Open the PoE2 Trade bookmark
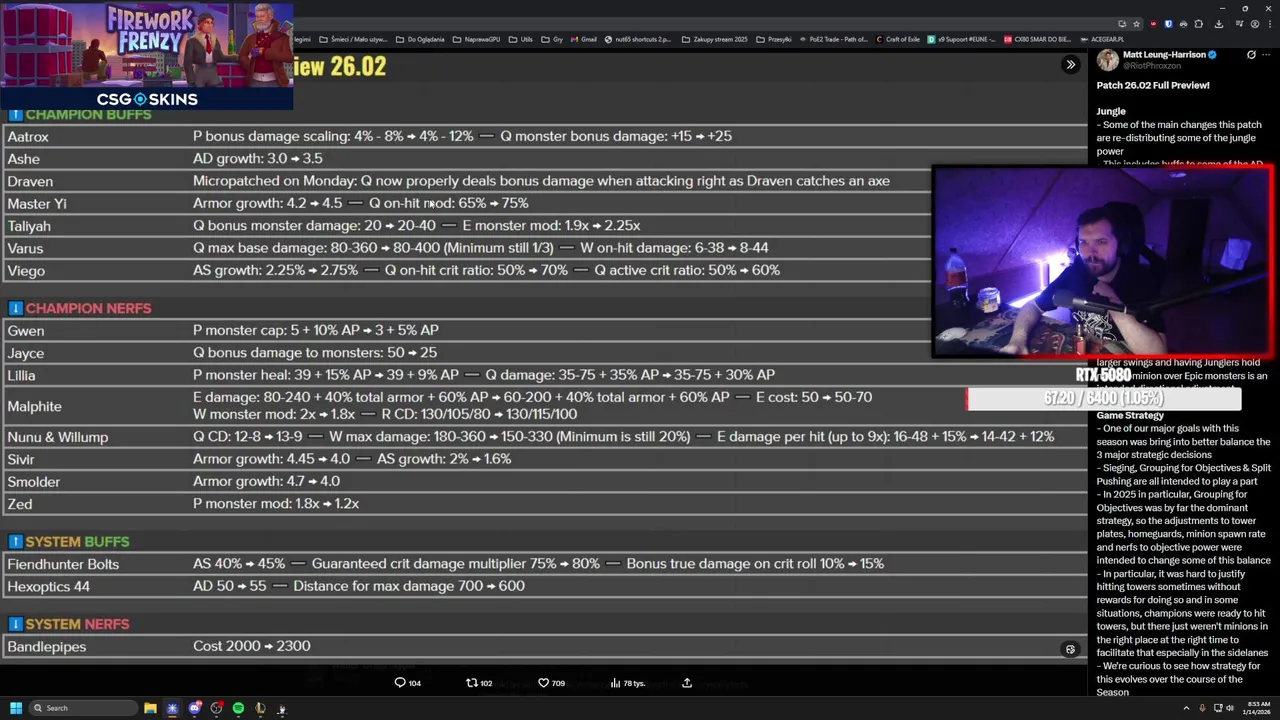Image resolution: width=1280 pixels, height=720 pixels. click(836, 40)
